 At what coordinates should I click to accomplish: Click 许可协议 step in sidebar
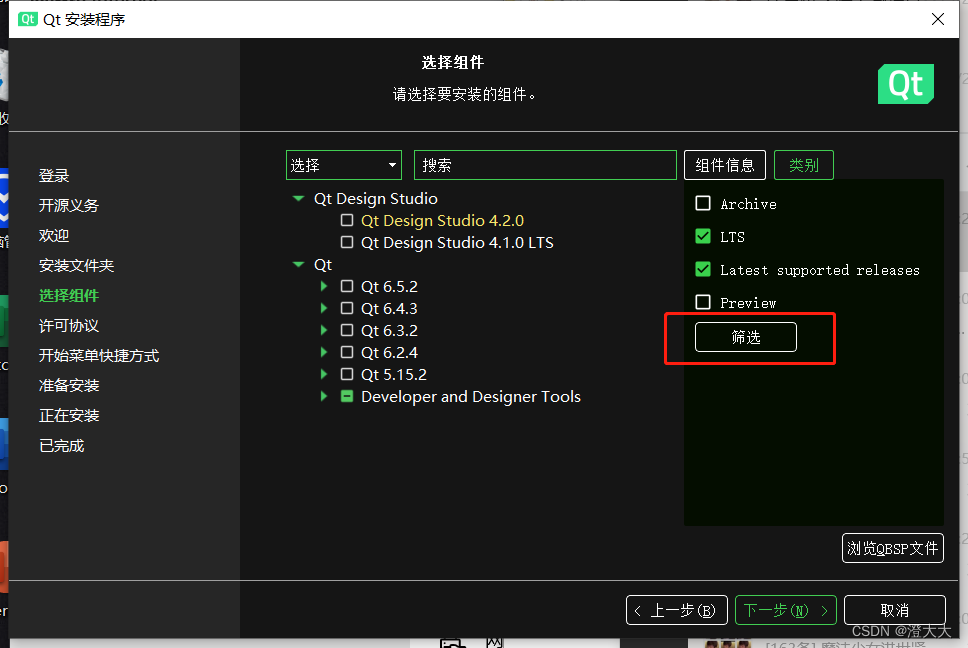(69, 325)
